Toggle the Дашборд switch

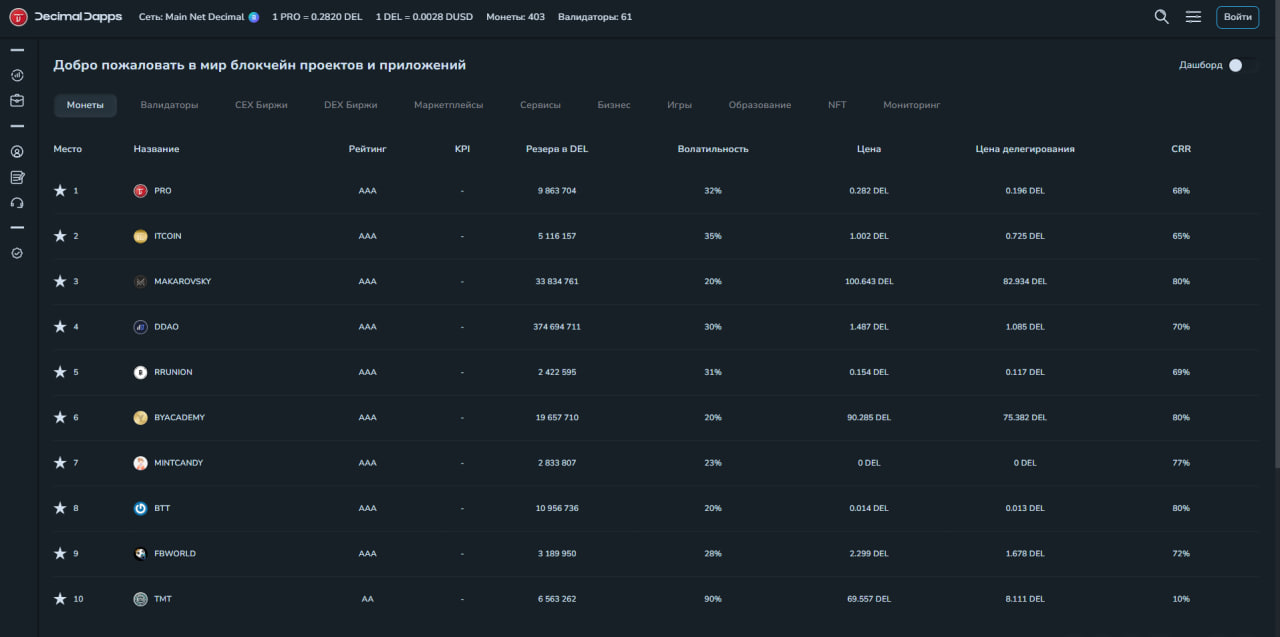(x=1243, y=65)
